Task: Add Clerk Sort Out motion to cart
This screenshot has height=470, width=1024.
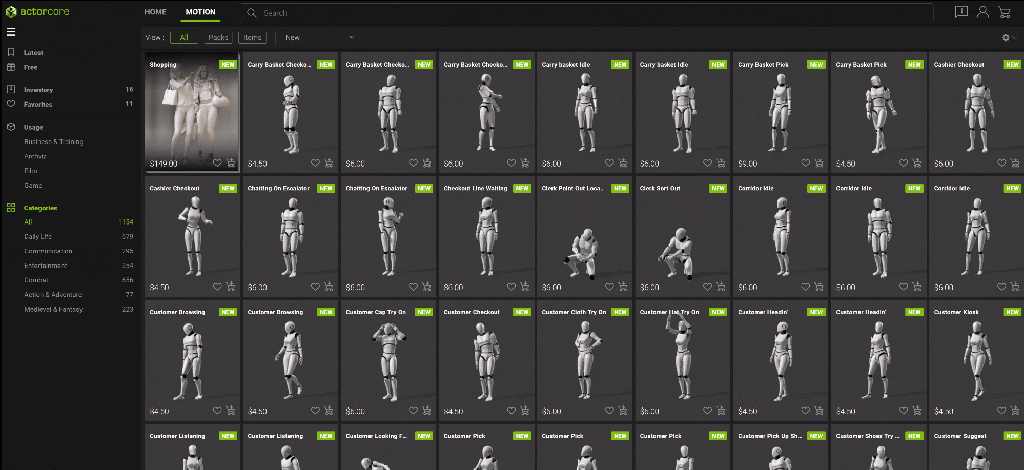Action: [x=721, y=286]
